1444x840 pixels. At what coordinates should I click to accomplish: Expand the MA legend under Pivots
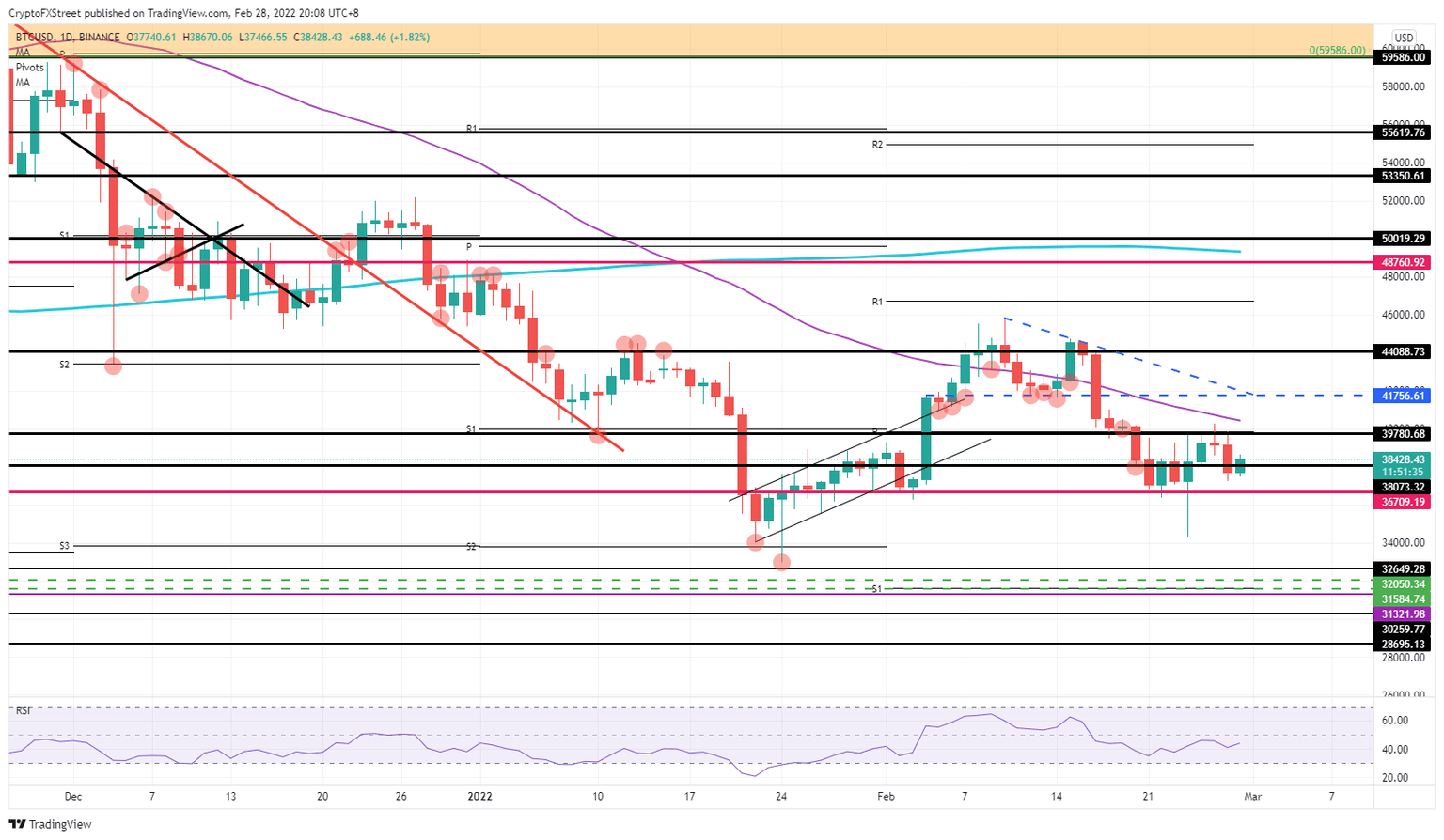pyautogui.click(x=21, y=82)
